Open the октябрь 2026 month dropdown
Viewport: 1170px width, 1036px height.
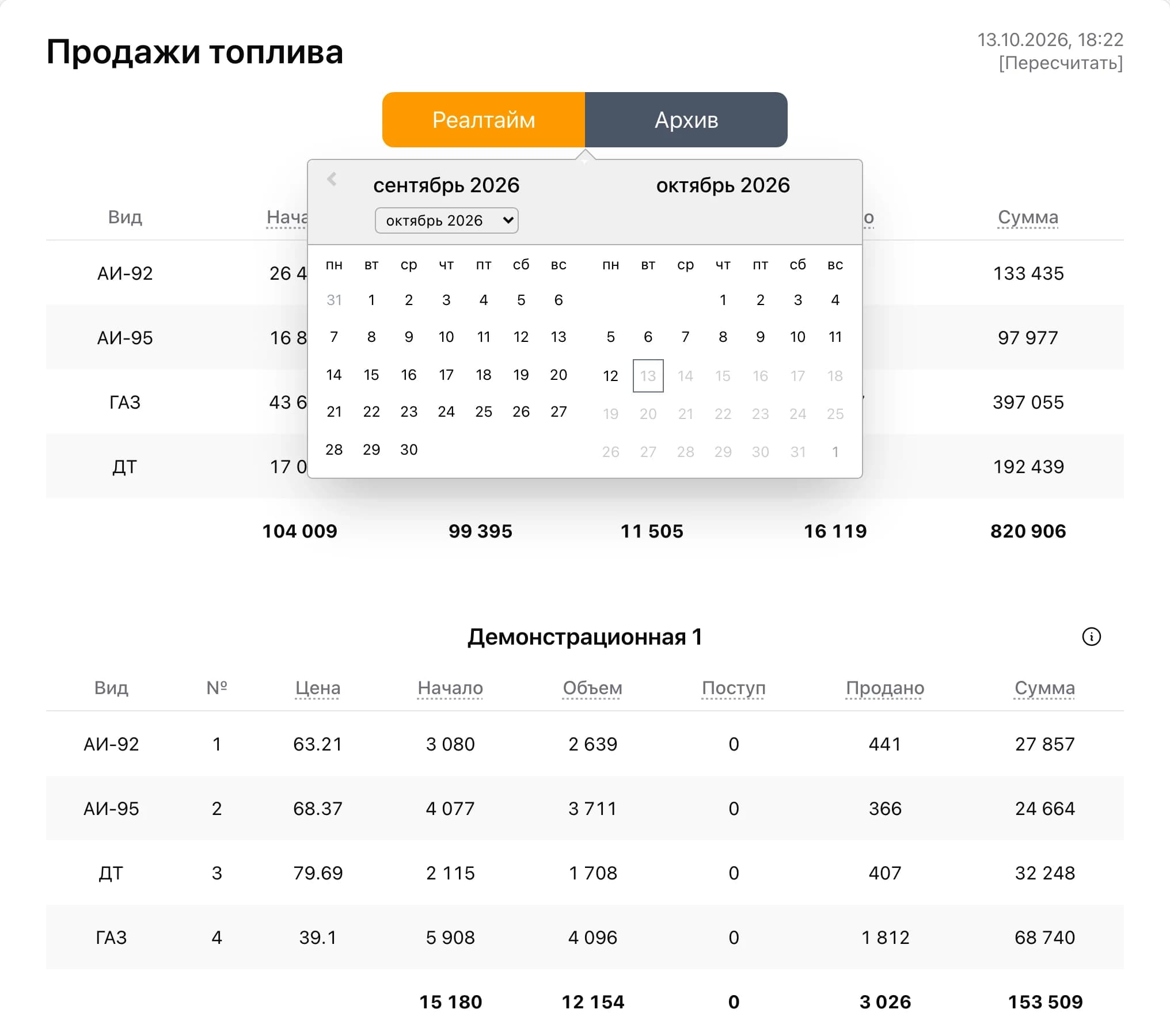[x=446, y=220]
